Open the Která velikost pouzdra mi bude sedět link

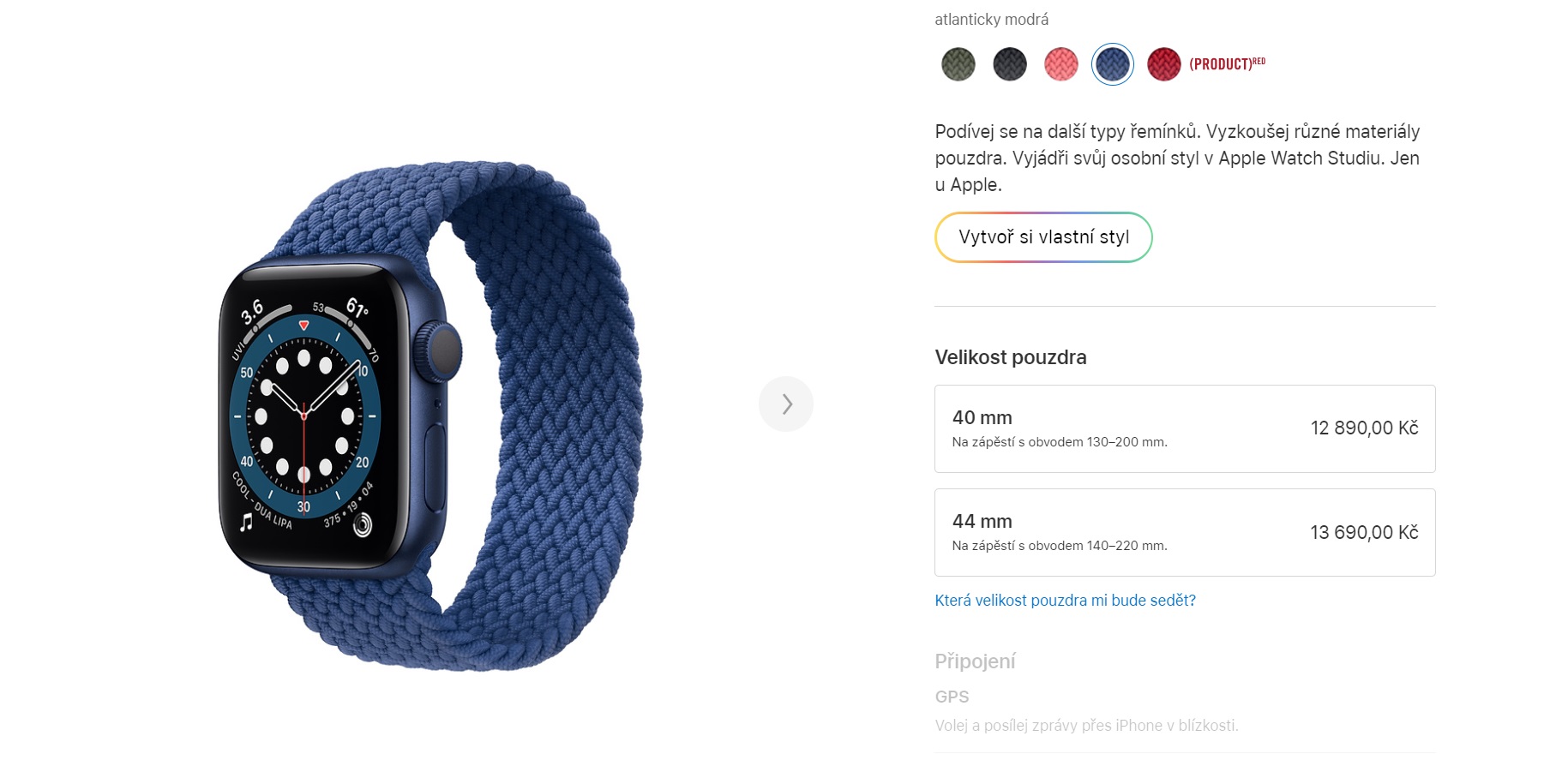pyautogui.click(x=1065, y=601)
